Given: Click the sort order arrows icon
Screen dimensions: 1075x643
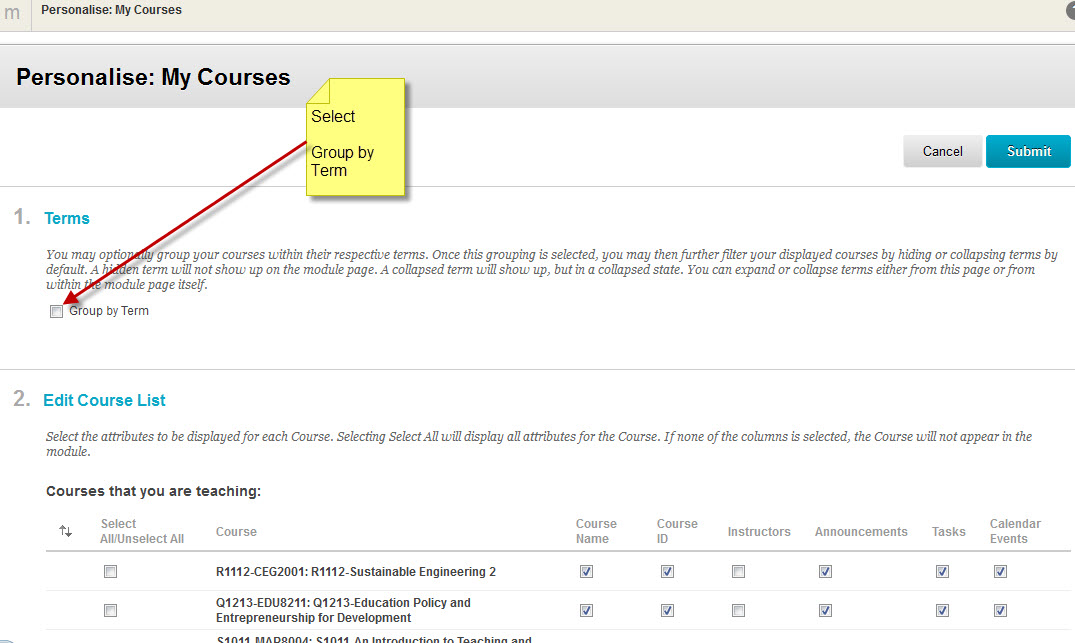Looking at the screenshot, I should coord(66,531).
